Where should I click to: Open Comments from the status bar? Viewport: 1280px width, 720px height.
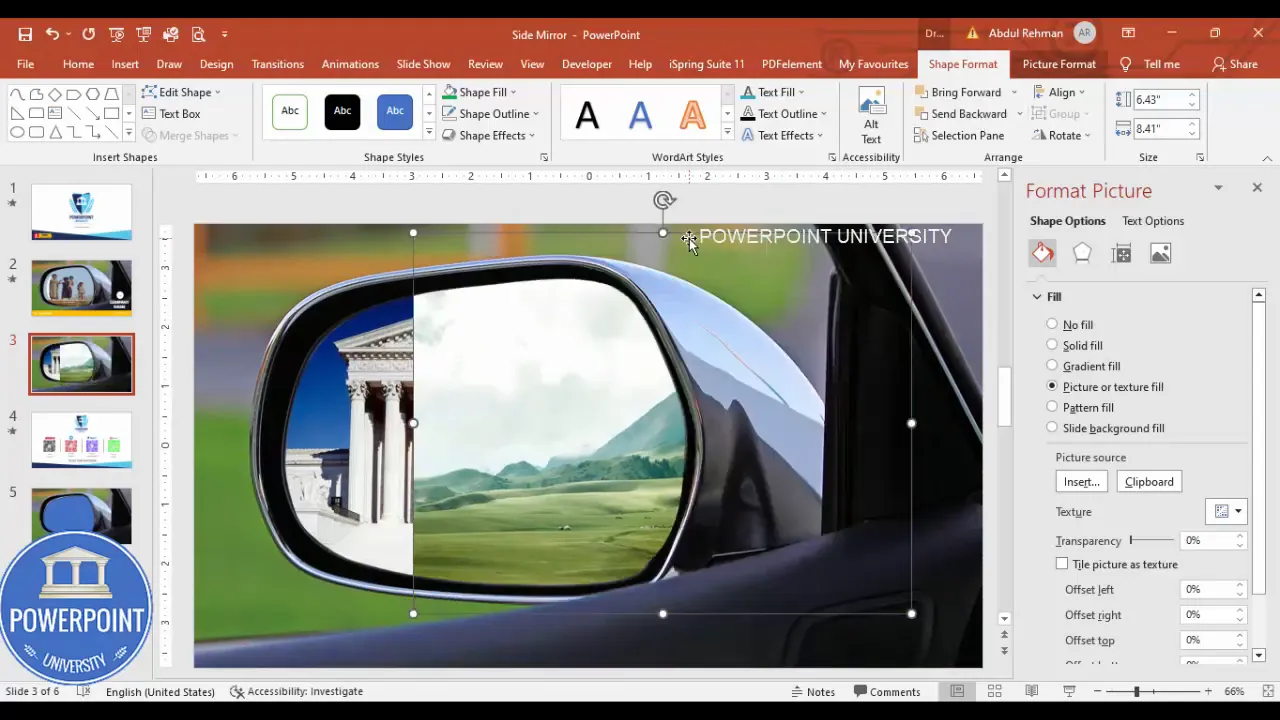[887, 691]
